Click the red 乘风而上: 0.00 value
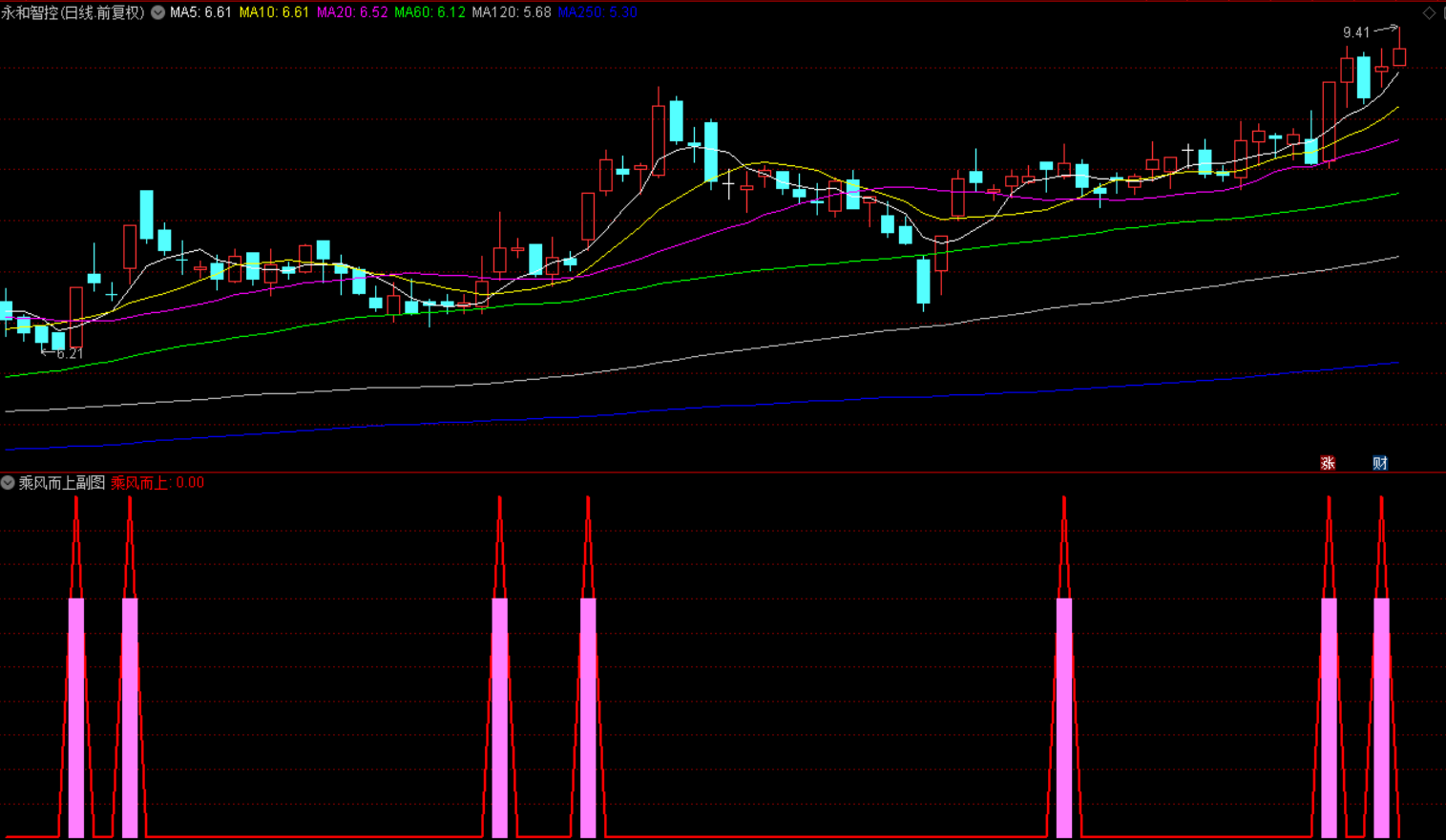1446x840 pixels. (157, 483)
